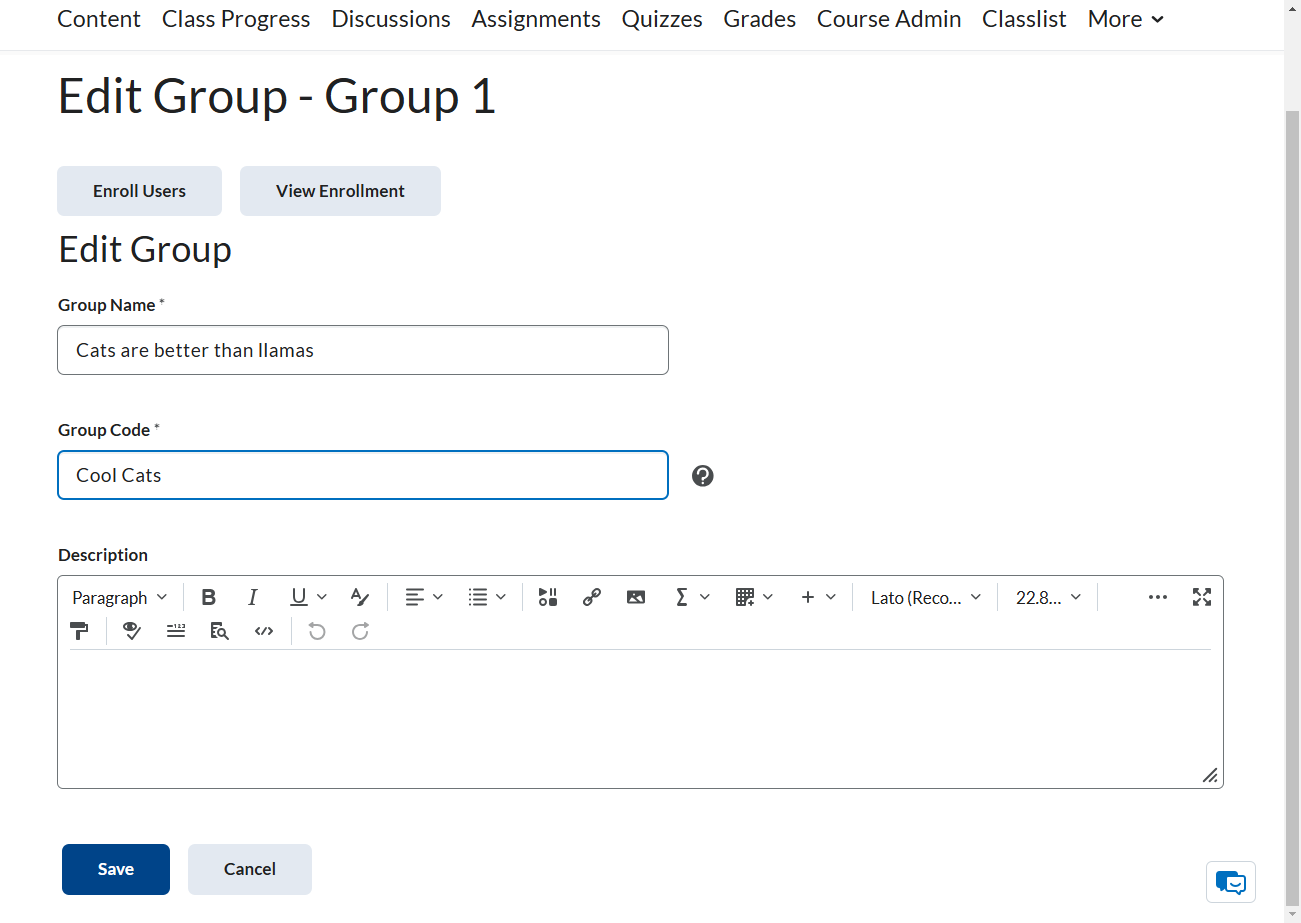Cancel editing the group
The width and height of the screenshot is (1301, 923).
pyautogui.click(x=250, y=869)
